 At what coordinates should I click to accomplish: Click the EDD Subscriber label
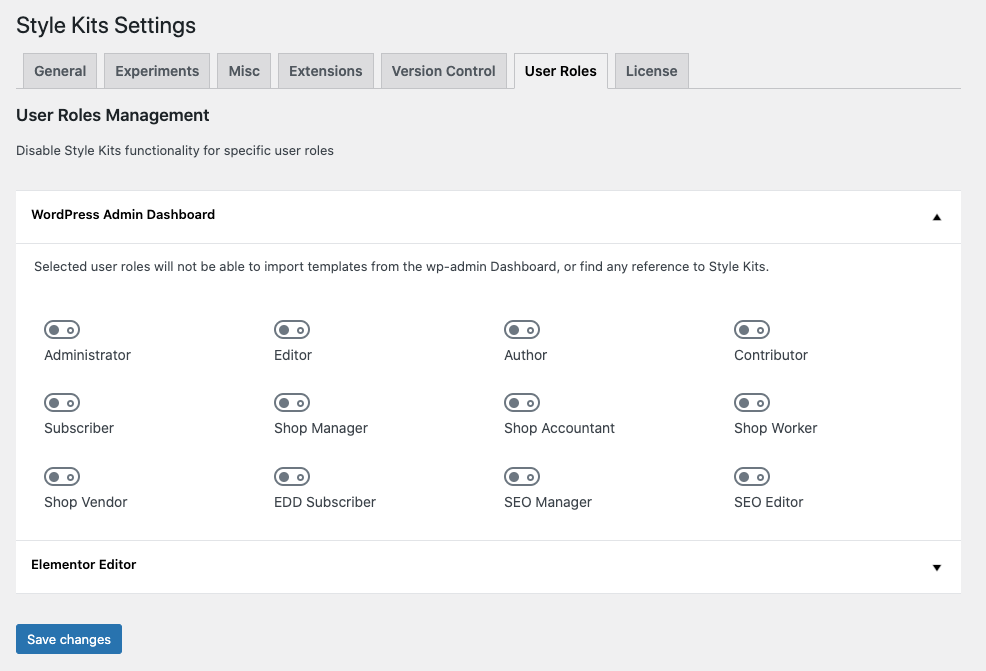coord(324,502)
